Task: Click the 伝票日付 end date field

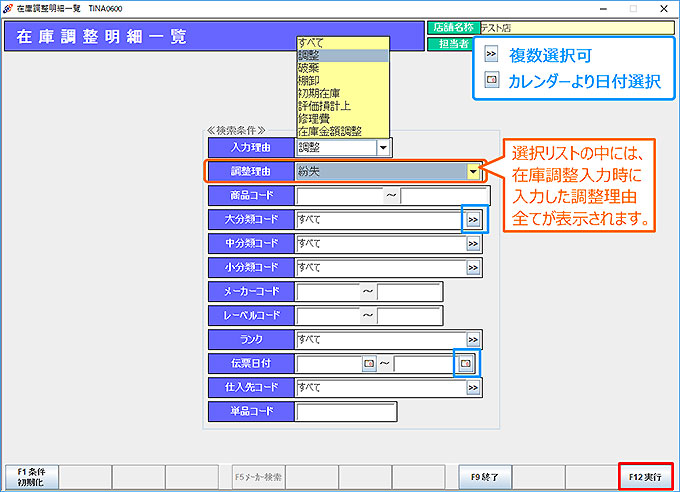Action: [426, 363]
